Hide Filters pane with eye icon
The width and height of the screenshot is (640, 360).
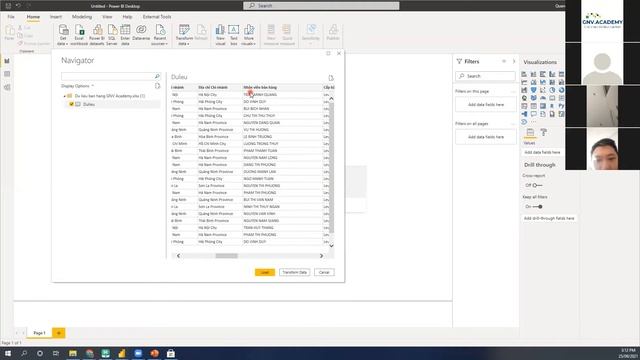coord(504,61)
